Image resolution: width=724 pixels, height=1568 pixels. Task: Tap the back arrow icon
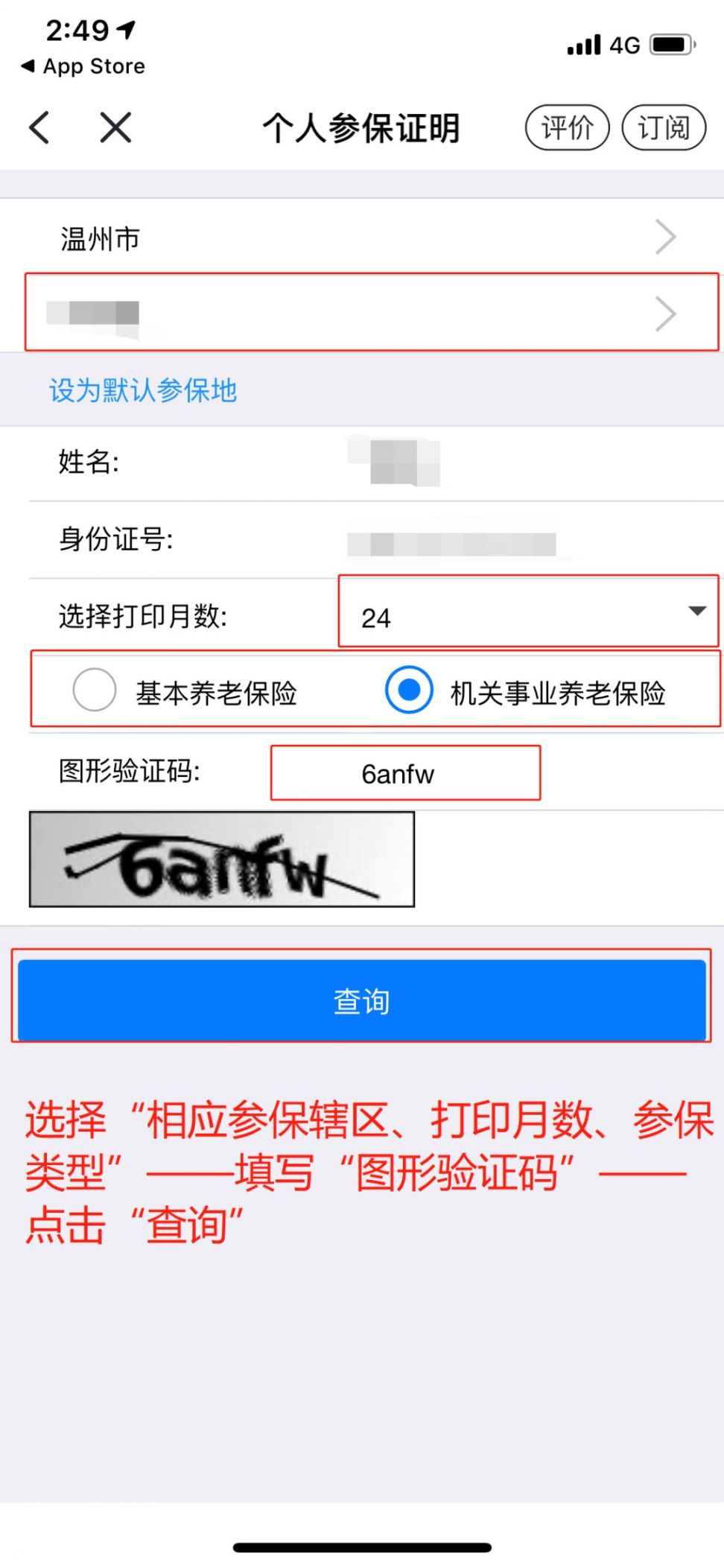coord(39,127)
